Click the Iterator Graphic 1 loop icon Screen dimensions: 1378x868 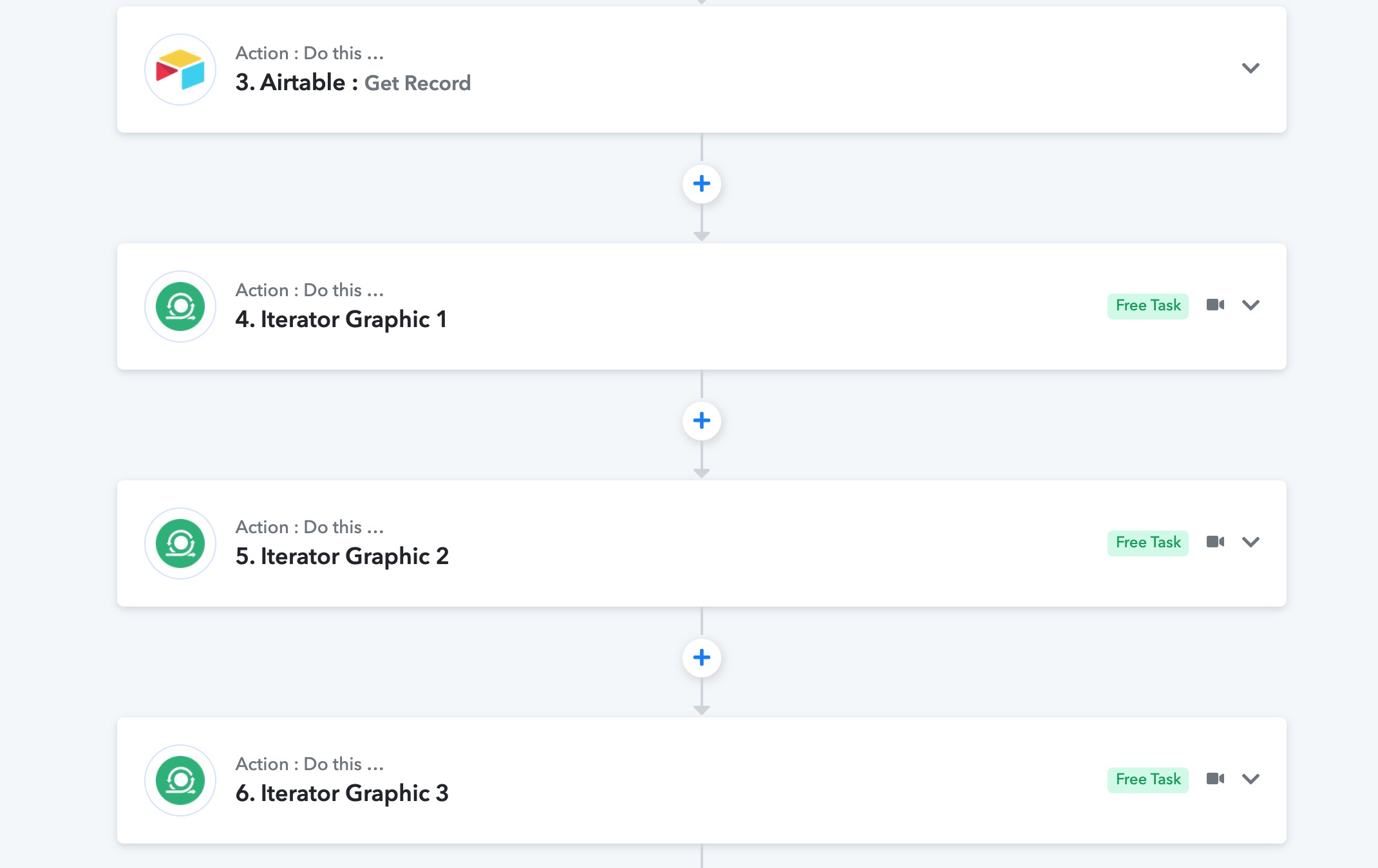coord(180,307)
